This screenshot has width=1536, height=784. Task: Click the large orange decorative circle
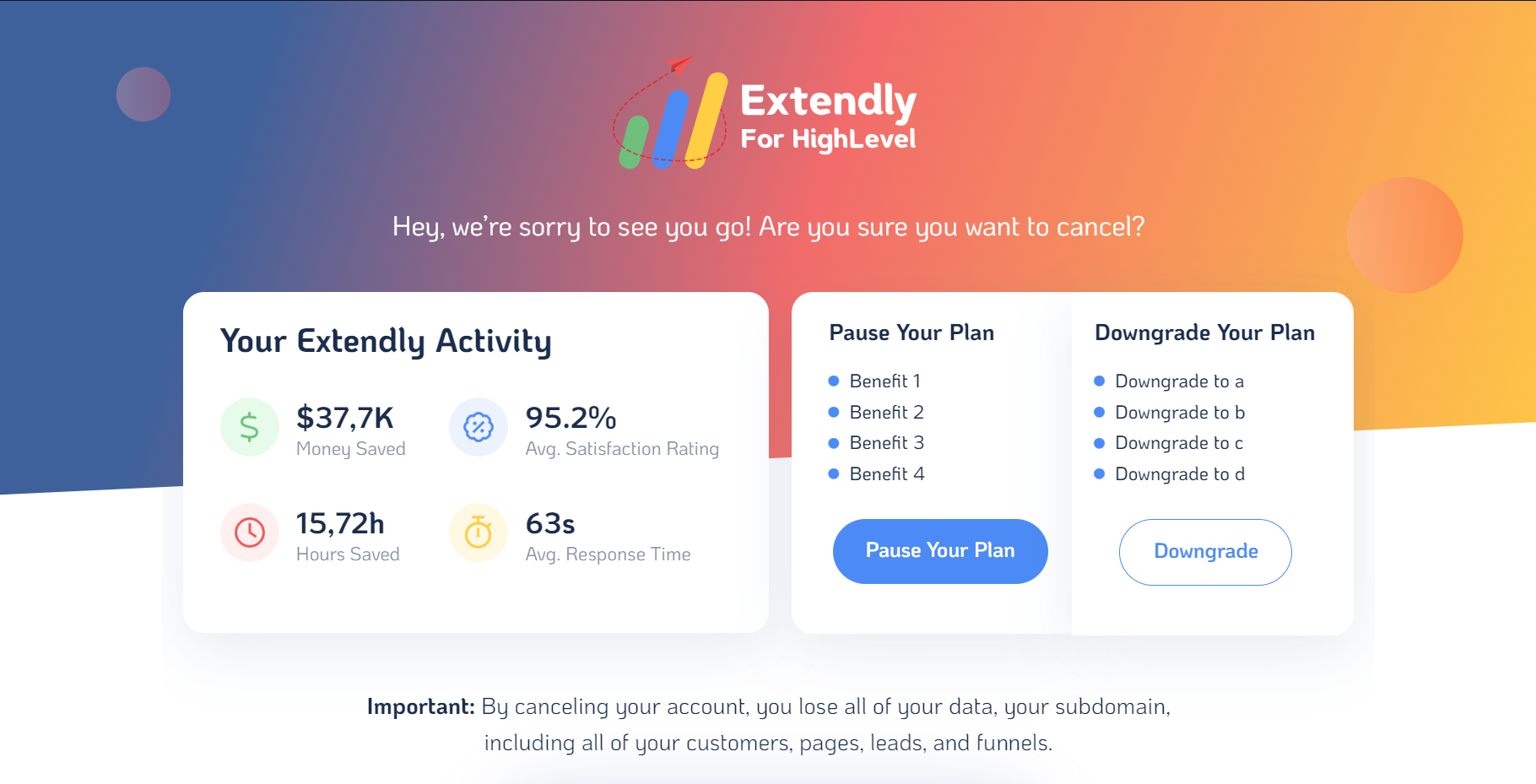click(x=1404, y=235)
